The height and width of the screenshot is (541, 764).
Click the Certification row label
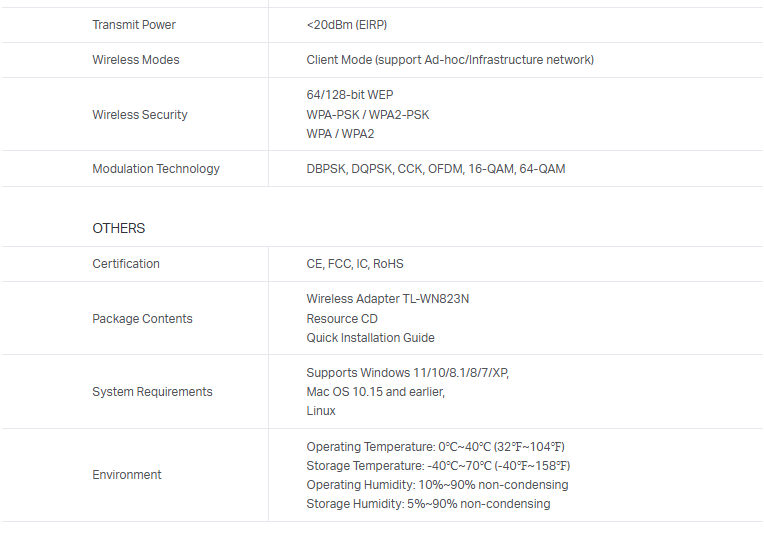tap(126, 264)
